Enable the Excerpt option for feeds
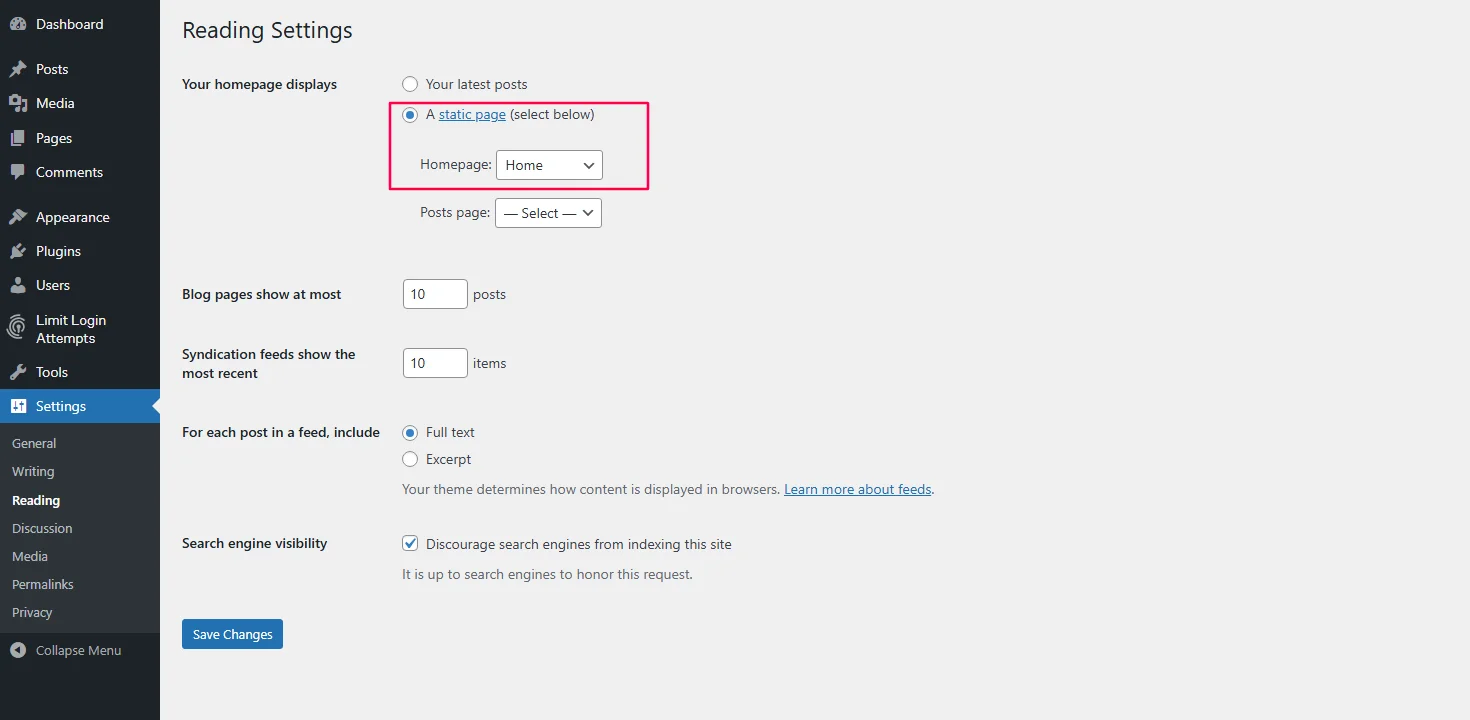This screenshot has width=1470, height=720. coord(410,459)
